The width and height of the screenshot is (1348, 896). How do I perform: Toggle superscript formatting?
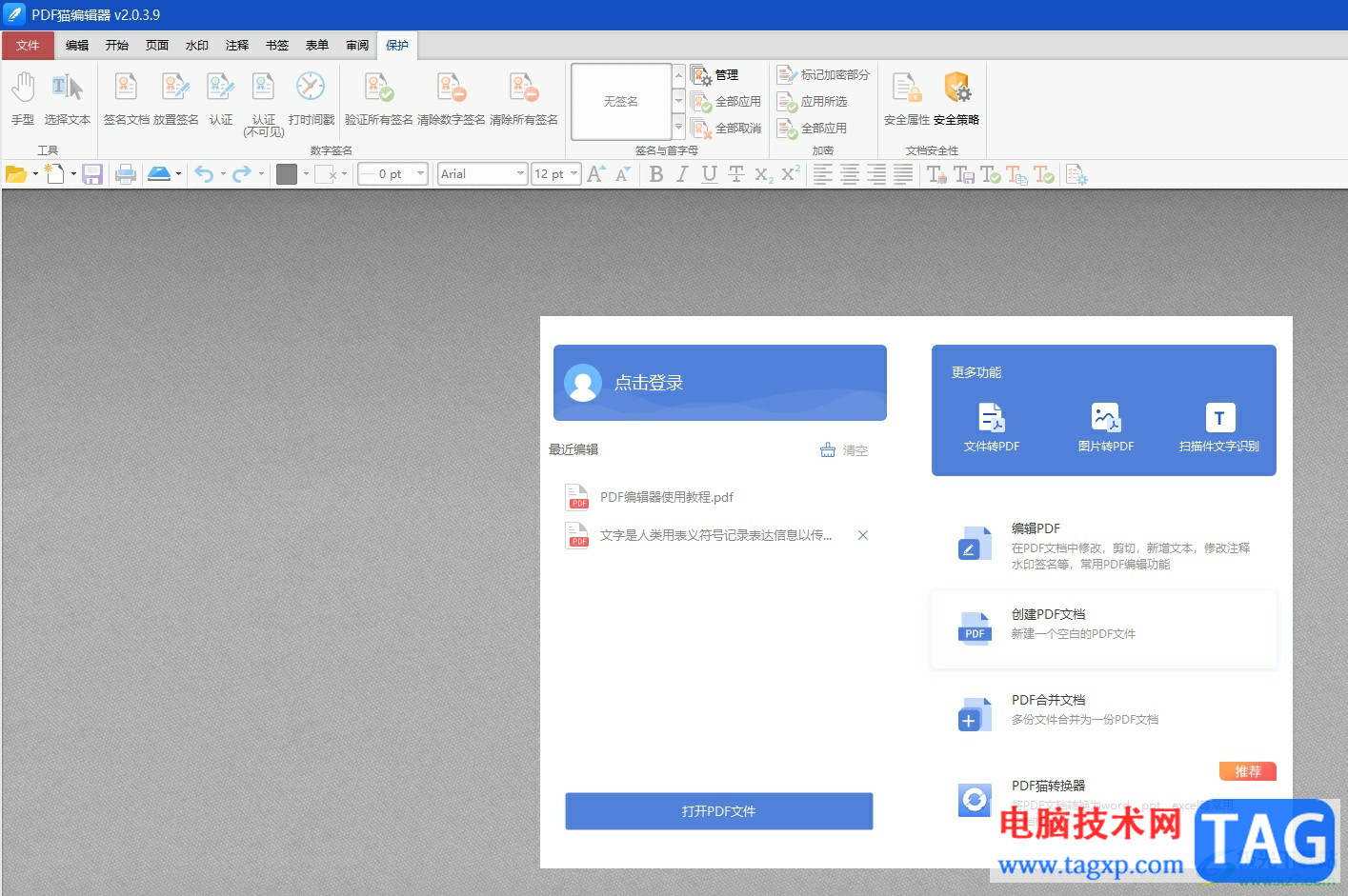(x=791, y=174)
